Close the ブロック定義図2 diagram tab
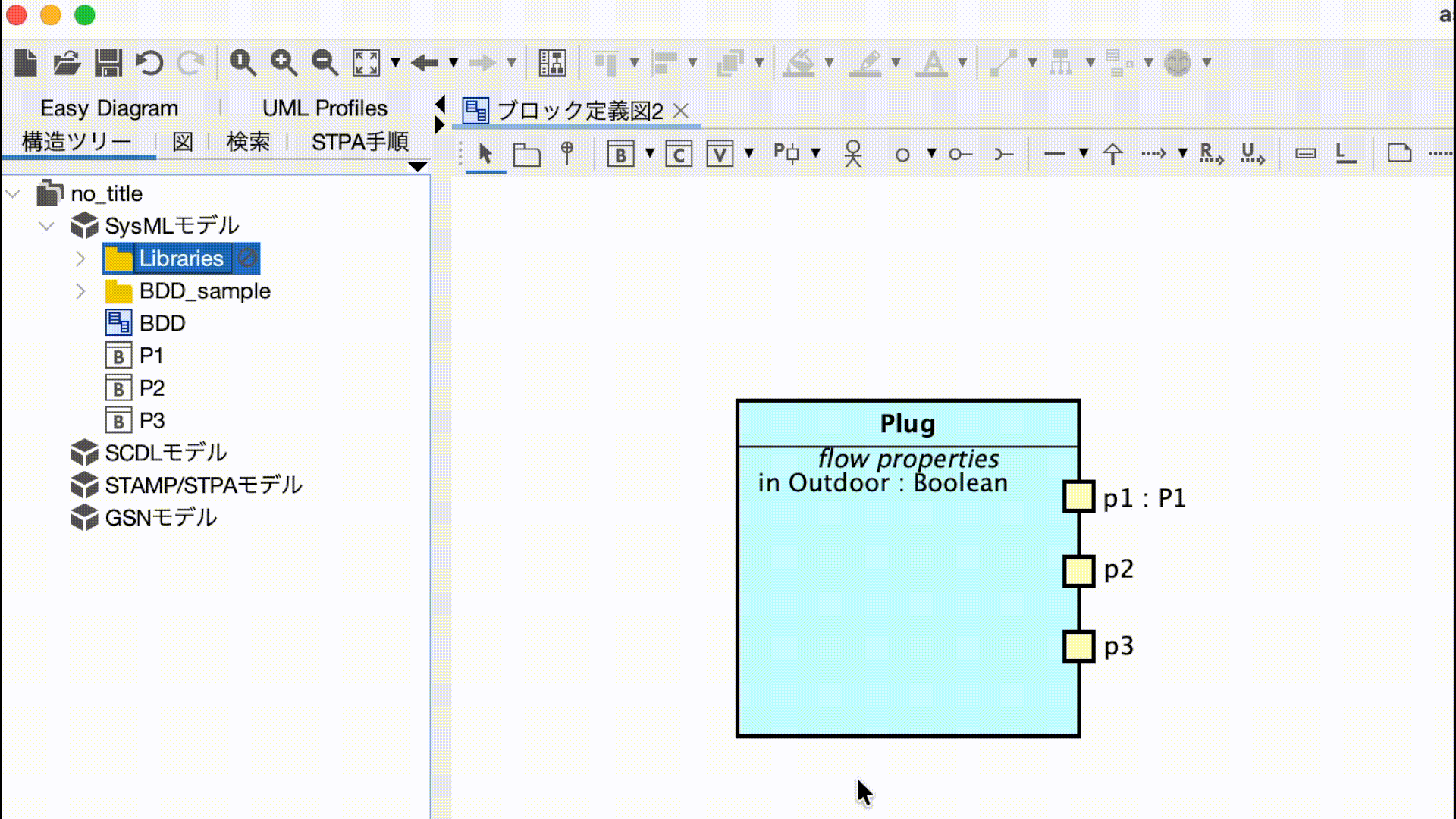The width and height of the screenshot is (1456, 819). pos(681,111)
